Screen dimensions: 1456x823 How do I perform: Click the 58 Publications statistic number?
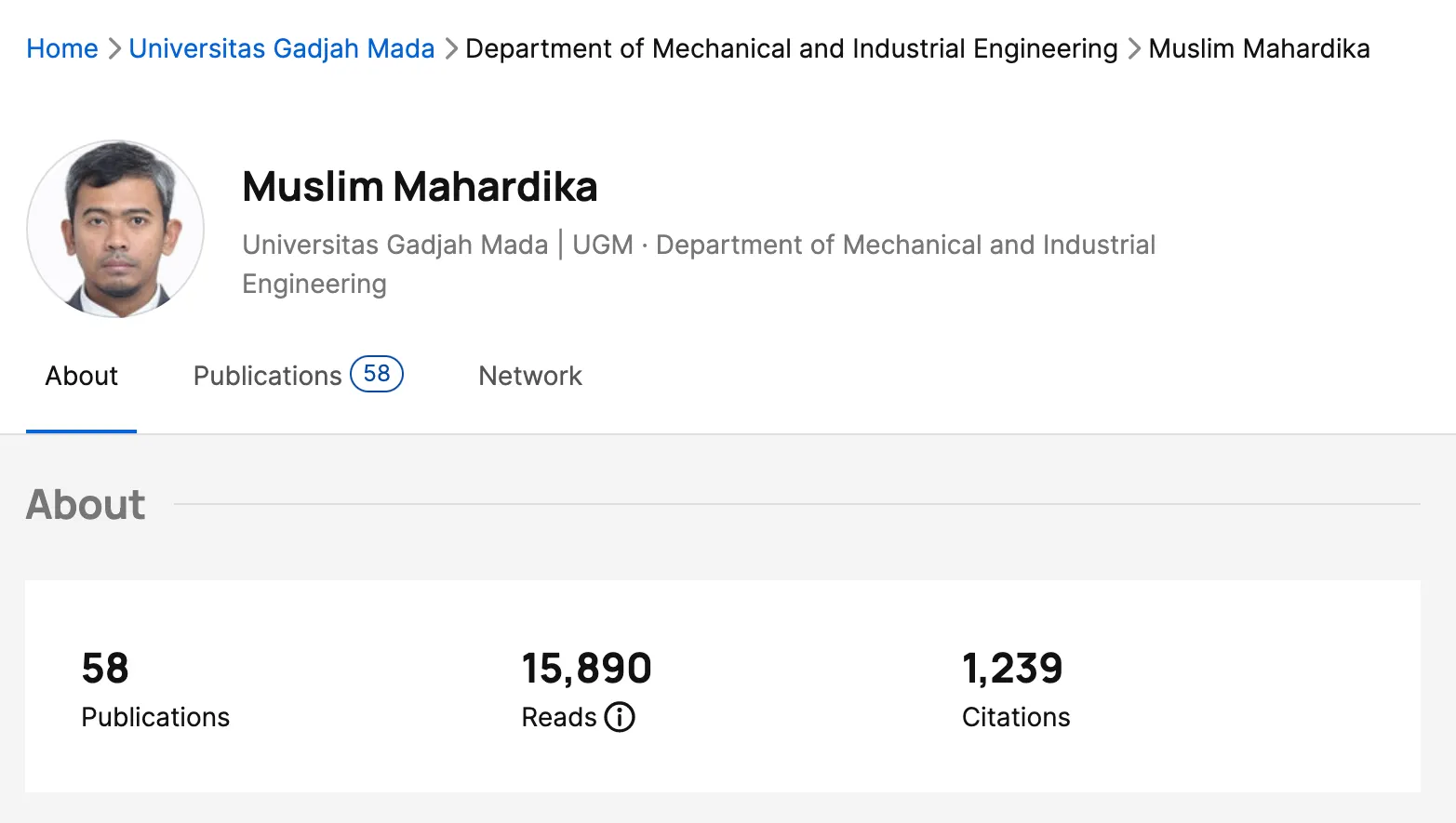point(105,669)
